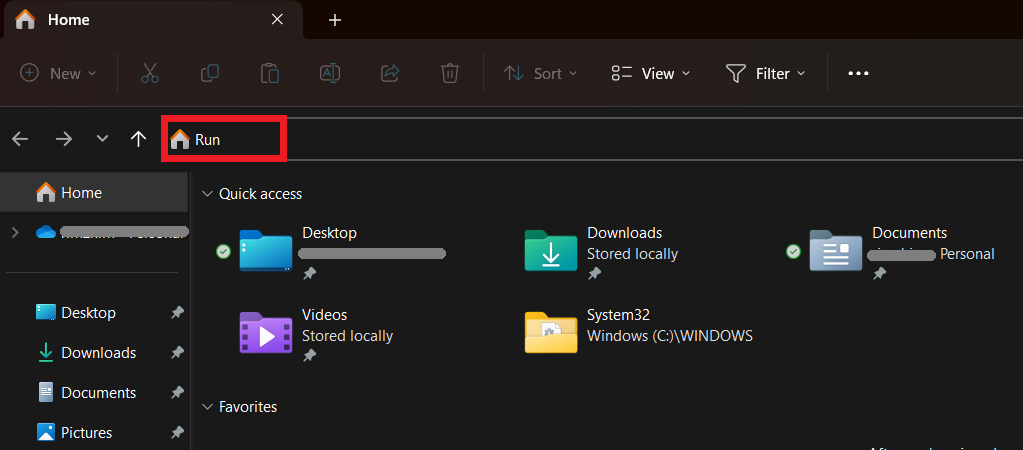The height and width of the screenshot is (450, 1023).
Task: Select the Home tab
Action: (151, 20)
